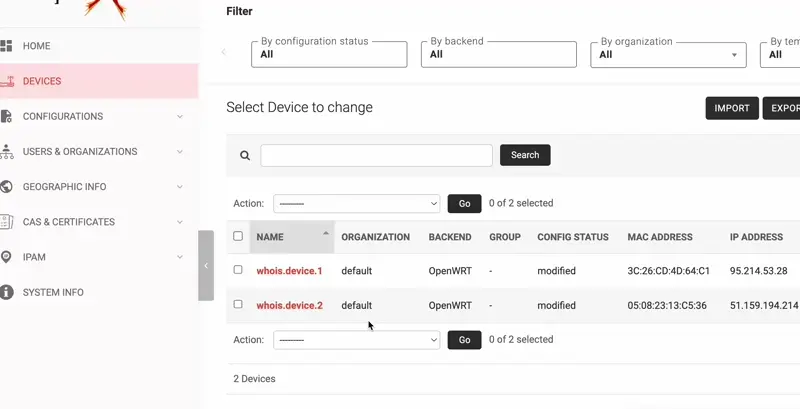Sort by the Backend column header
800x409 pixels.
coord(450,237)
